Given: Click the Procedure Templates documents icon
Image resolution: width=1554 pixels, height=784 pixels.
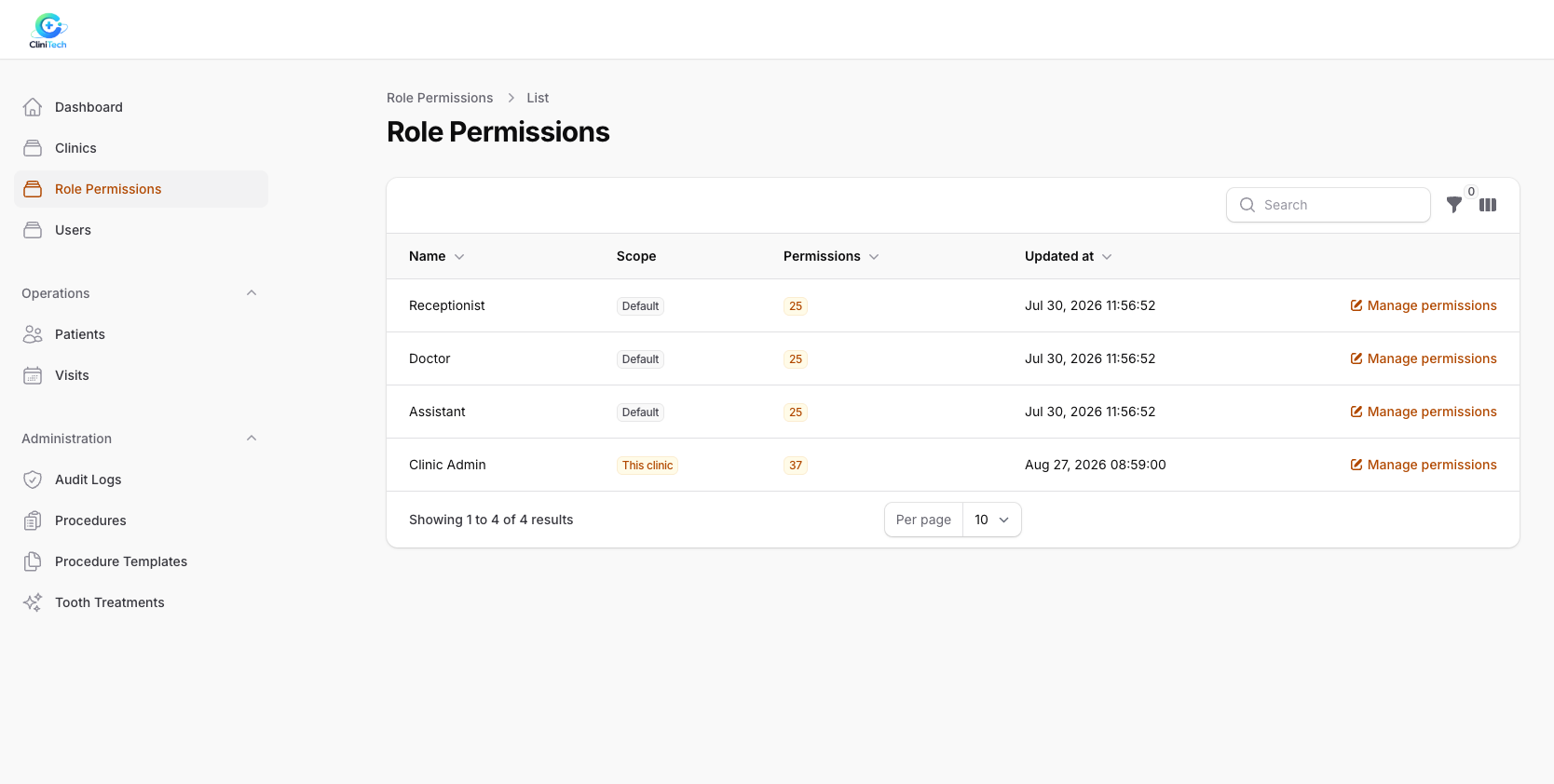Looking at the screenshot, I should (33, 561).
